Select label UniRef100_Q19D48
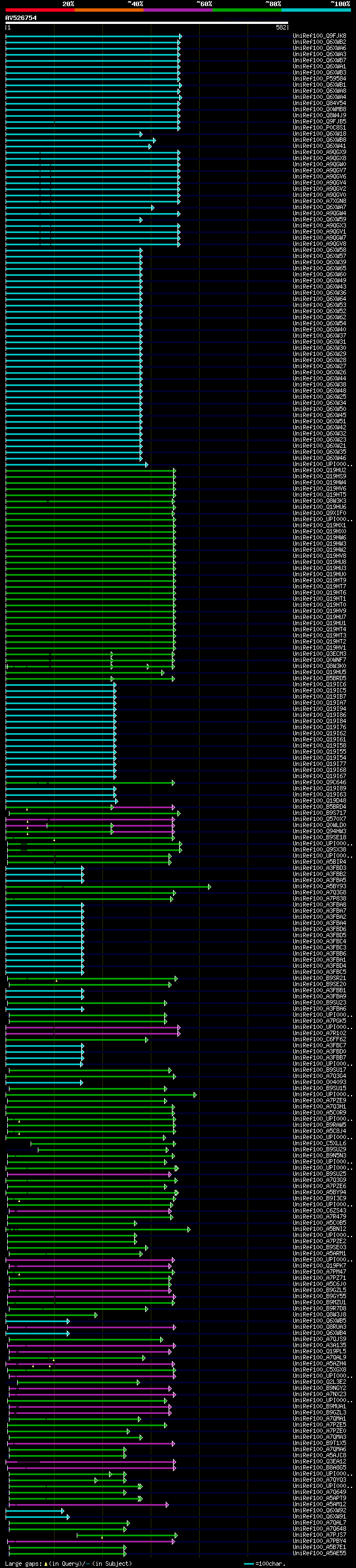The height and width of the screenshot is (1568, 356). (319, 800)
